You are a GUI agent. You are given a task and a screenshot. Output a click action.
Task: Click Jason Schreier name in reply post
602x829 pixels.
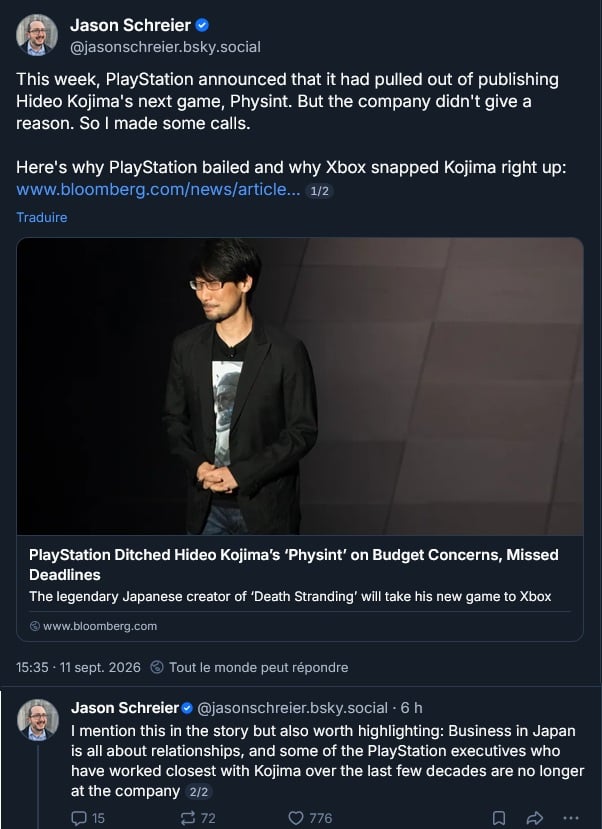[125, 707]
